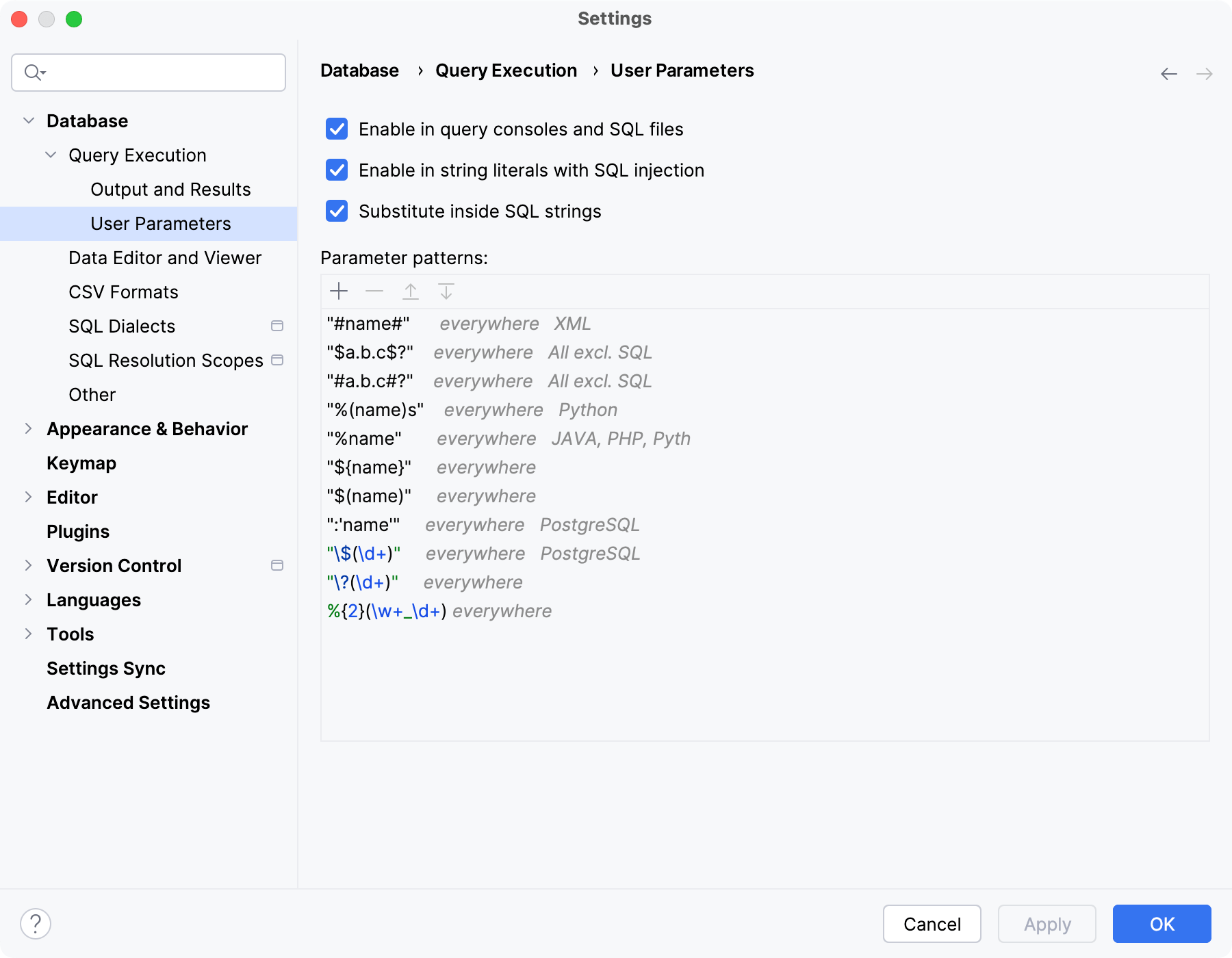Navigate back with the left arrow
1232x958 pixels.
point(1168,74)
